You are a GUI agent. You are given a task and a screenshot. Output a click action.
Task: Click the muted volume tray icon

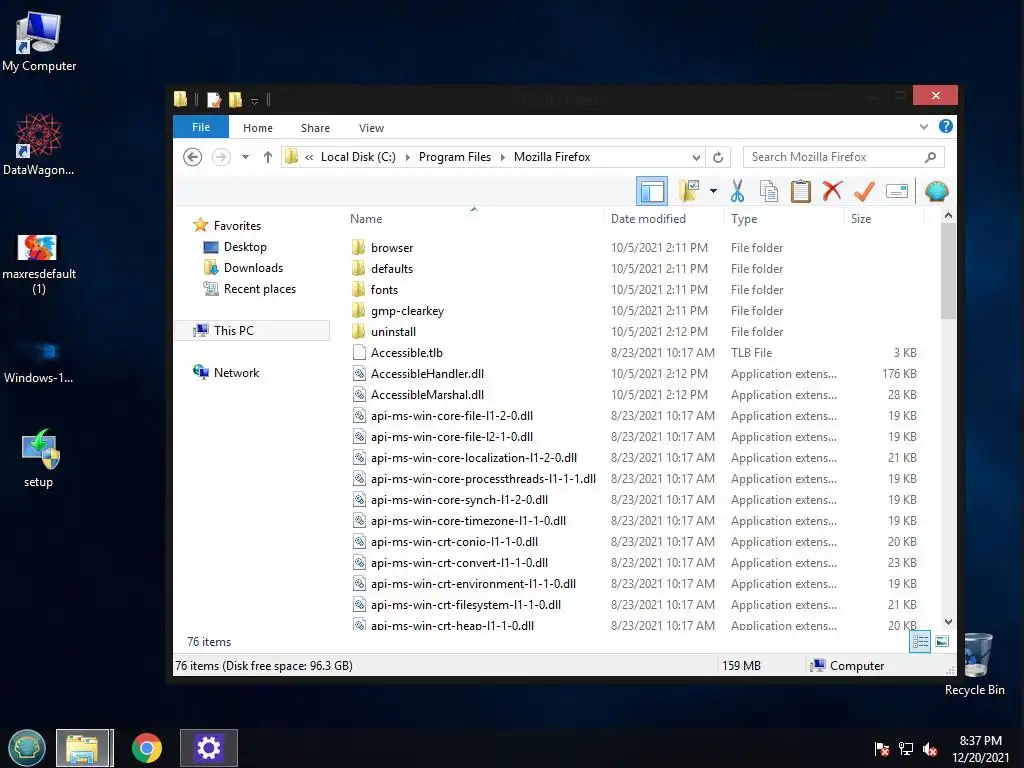[x=930, y=749]
